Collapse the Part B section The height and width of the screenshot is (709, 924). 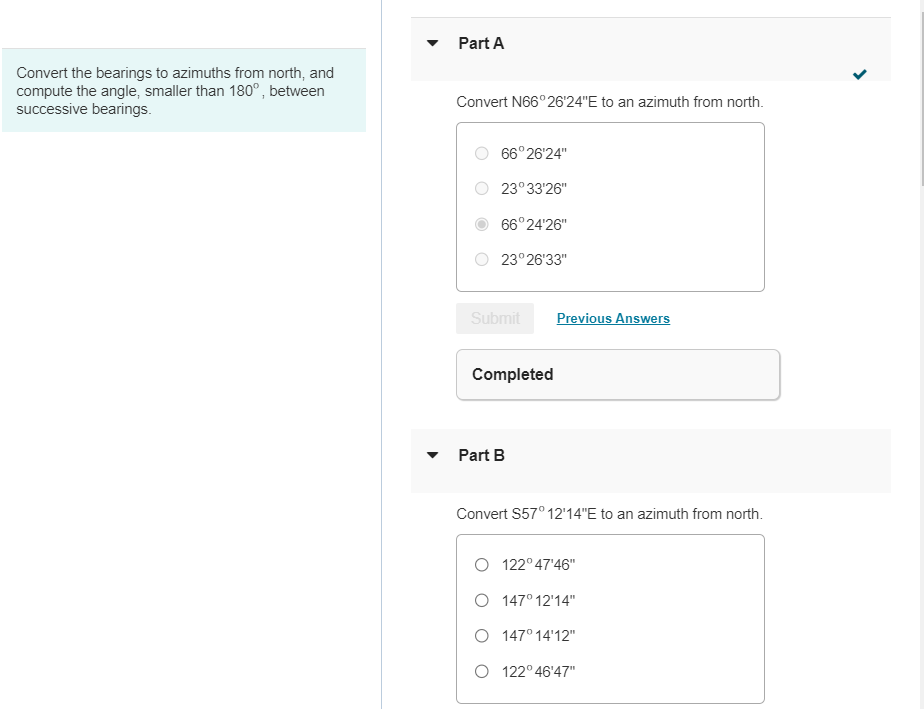pyautogui.click(x=432, y=455)
